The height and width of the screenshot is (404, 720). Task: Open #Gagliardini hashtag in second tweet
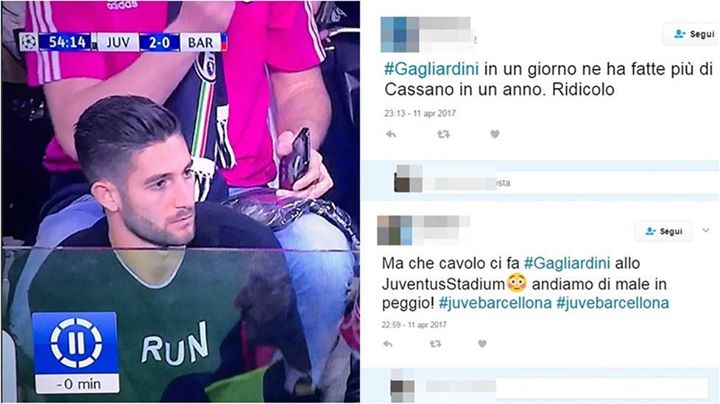567,264
